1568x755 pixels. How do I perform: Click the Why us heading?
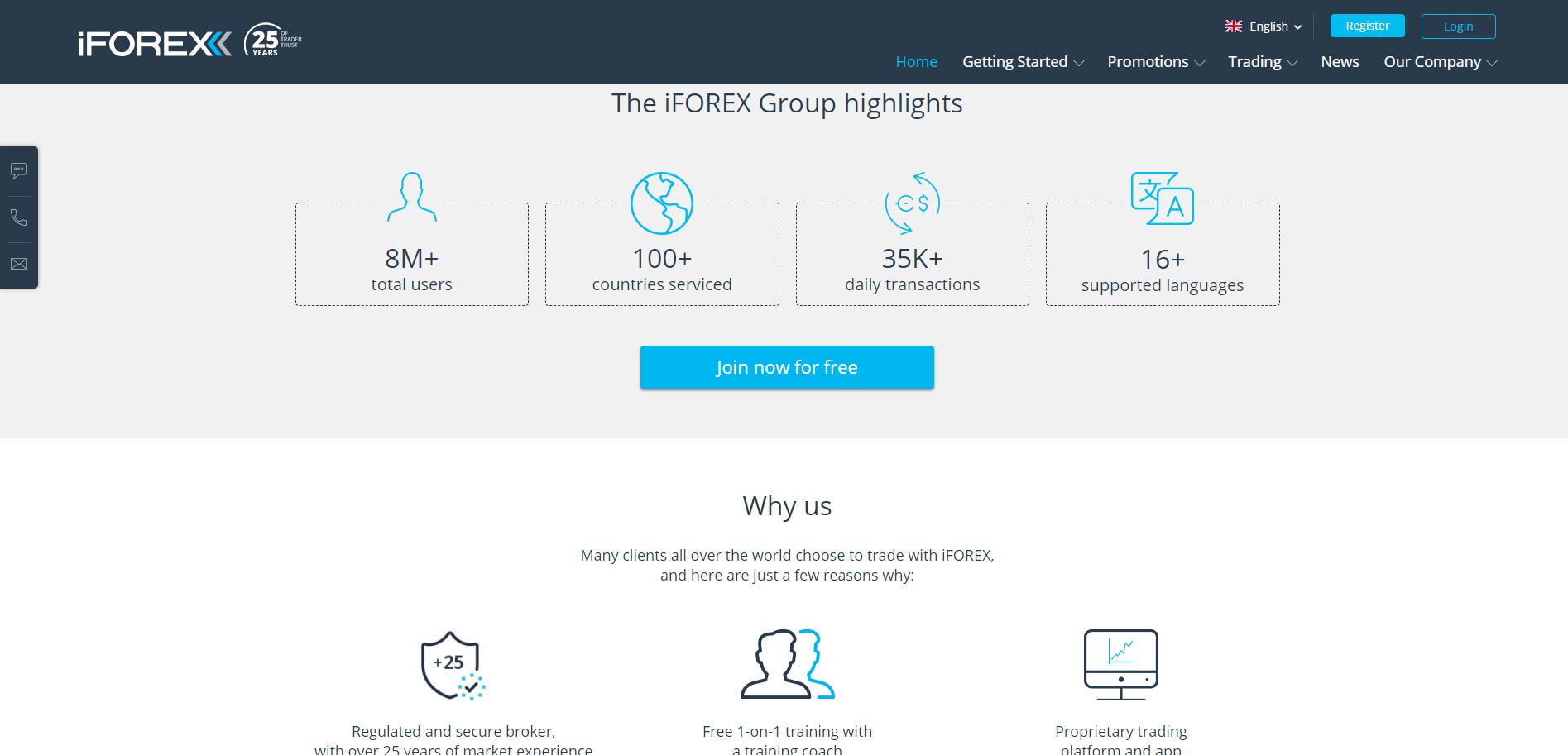point(787,505)
